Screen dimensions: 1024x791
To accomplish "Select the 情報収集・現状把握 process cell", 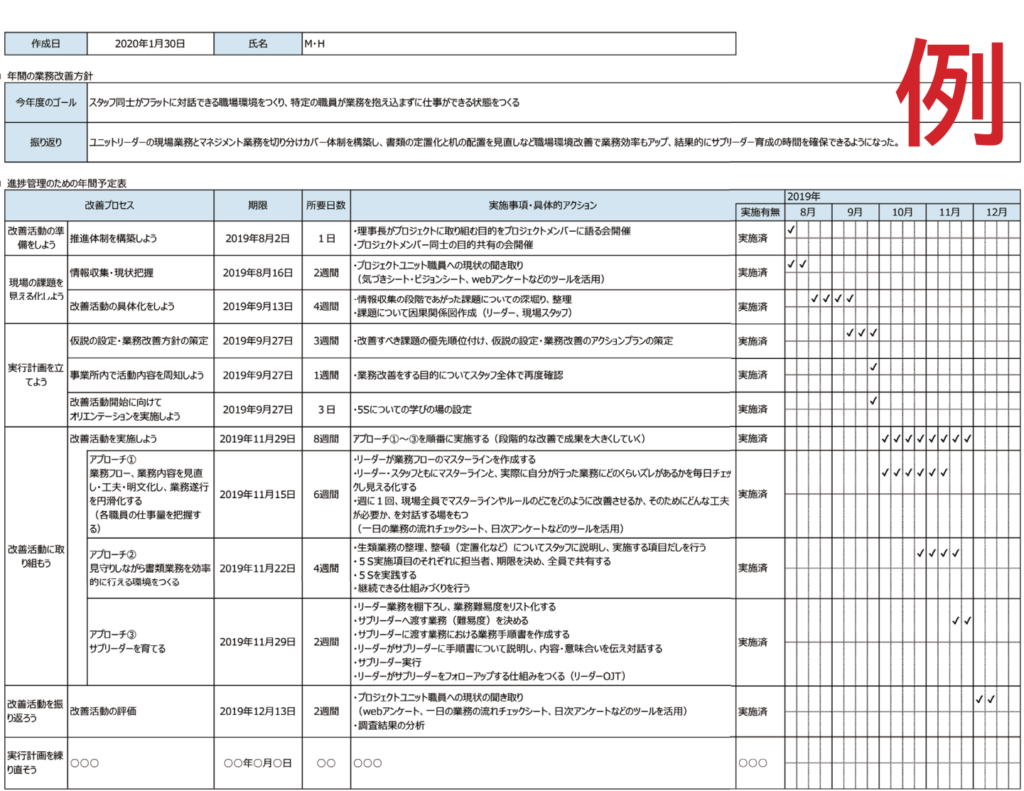I will [140, 272].
